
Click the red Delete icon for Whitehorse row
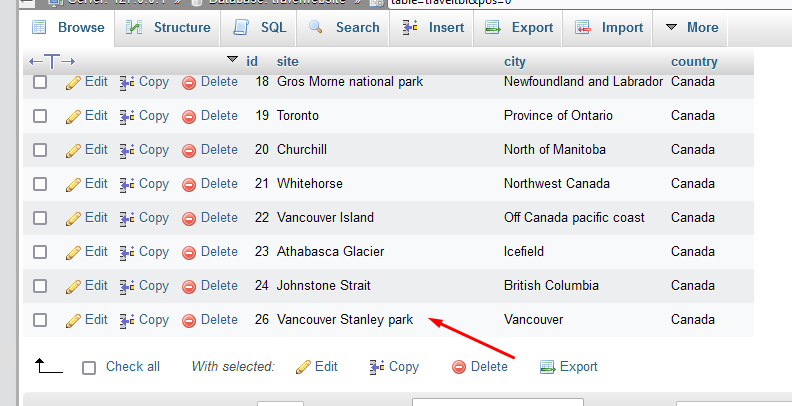pyautogui.click(x=189, y=184)
